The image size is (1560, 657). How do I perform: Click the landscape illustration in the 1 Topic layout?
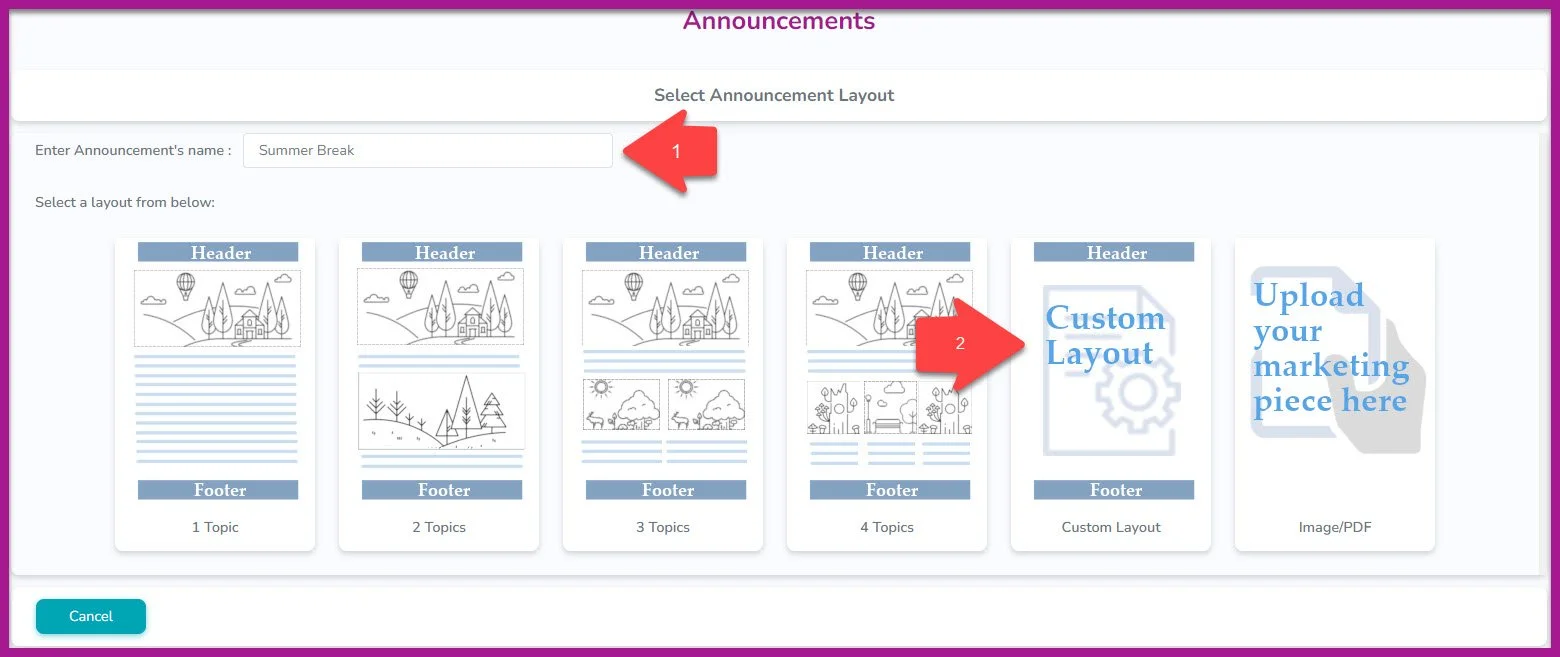(x=217, y=307)
